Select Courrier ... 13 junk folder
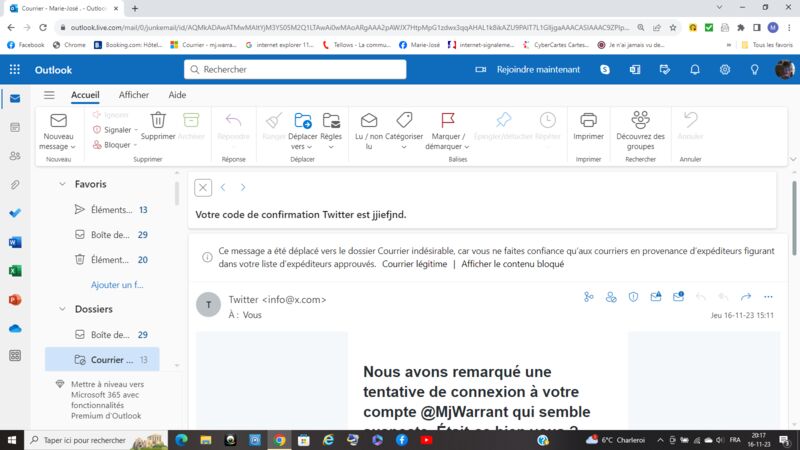Viewport: 800px width, 450px height. 102,360
